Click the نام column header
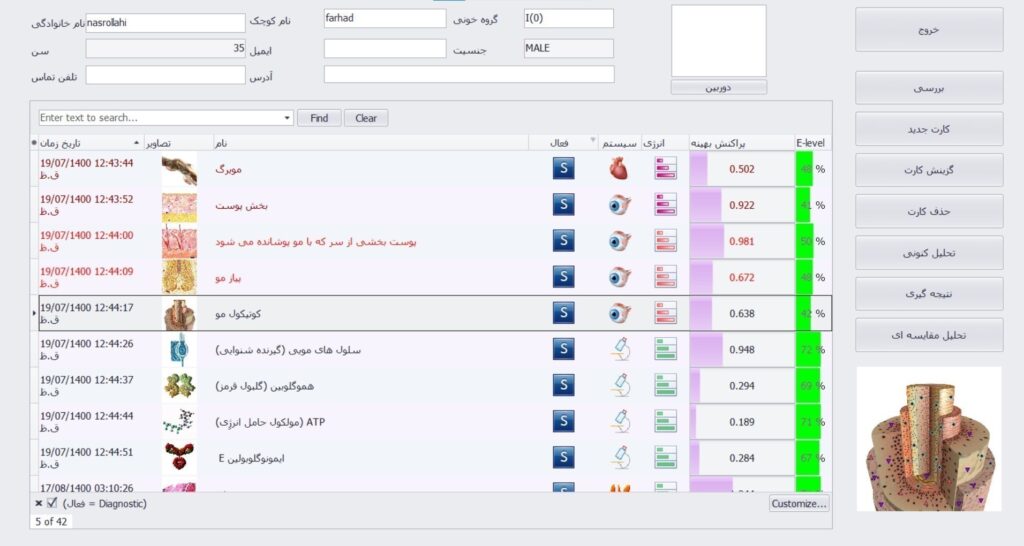This screenshot has width=1024, height=546. tap(370, 144)
